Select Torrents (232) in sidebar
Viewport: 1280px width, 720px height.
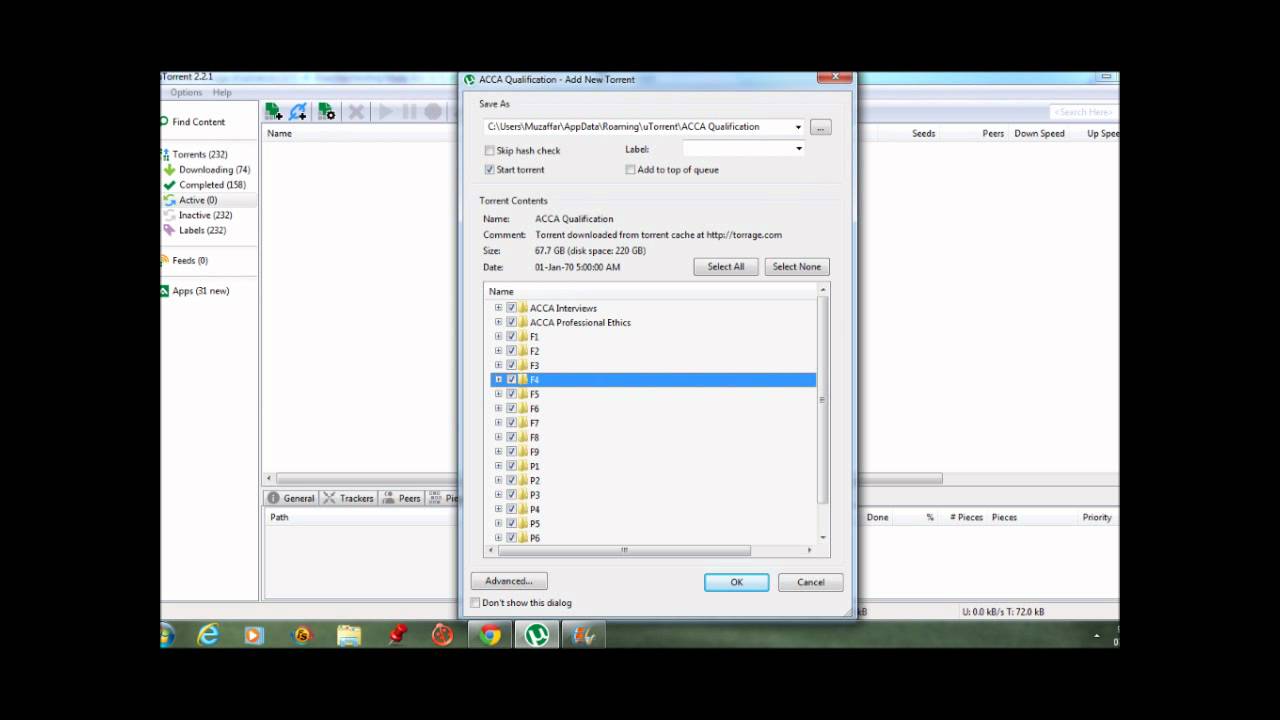199,154
